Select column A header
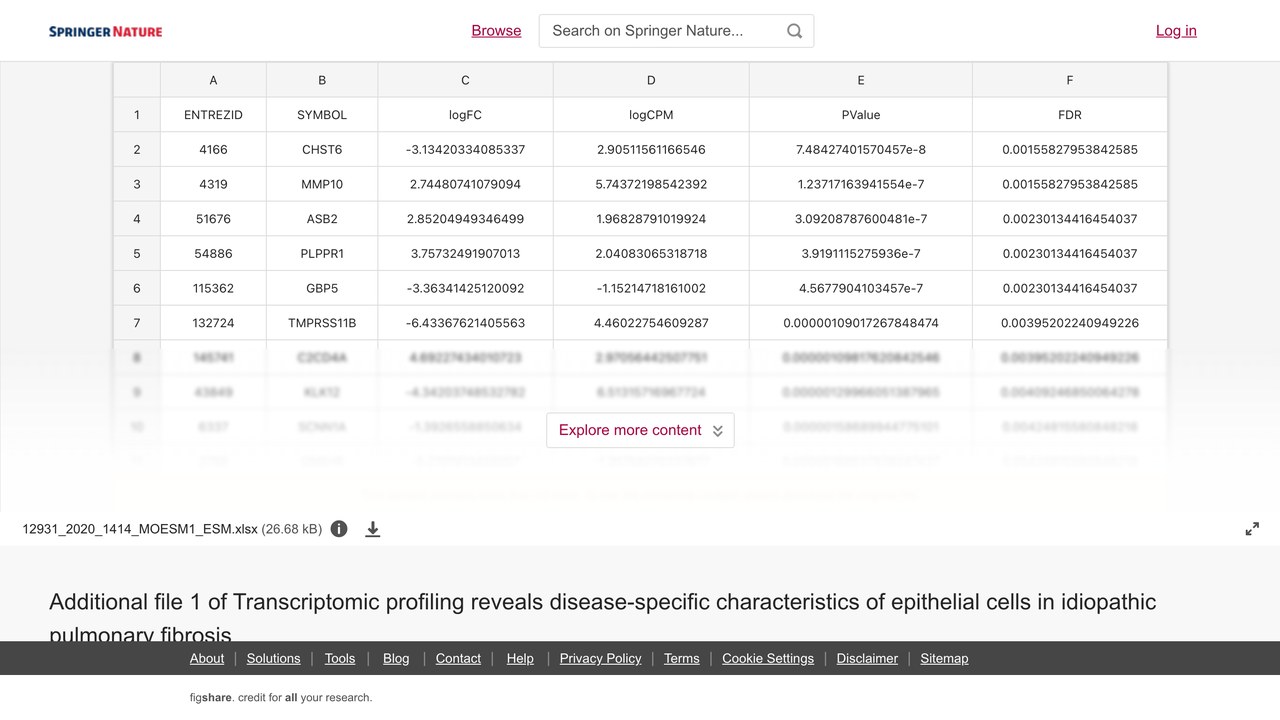This screenshot has height=720, width=1280. pos(213,80)
